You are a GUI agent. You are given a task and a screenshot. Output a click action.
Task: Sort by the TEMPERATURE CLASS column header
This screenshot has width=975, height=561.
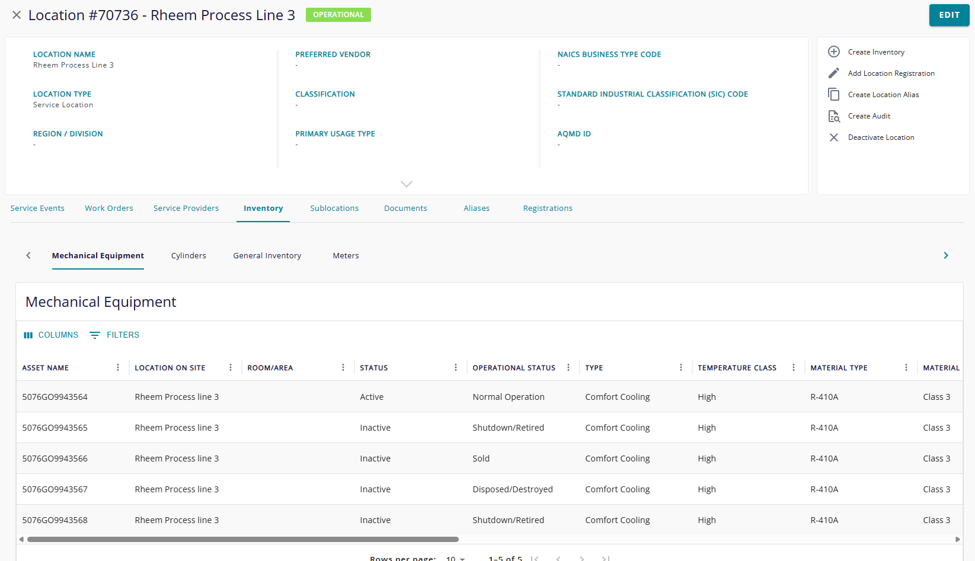point(737,368)
